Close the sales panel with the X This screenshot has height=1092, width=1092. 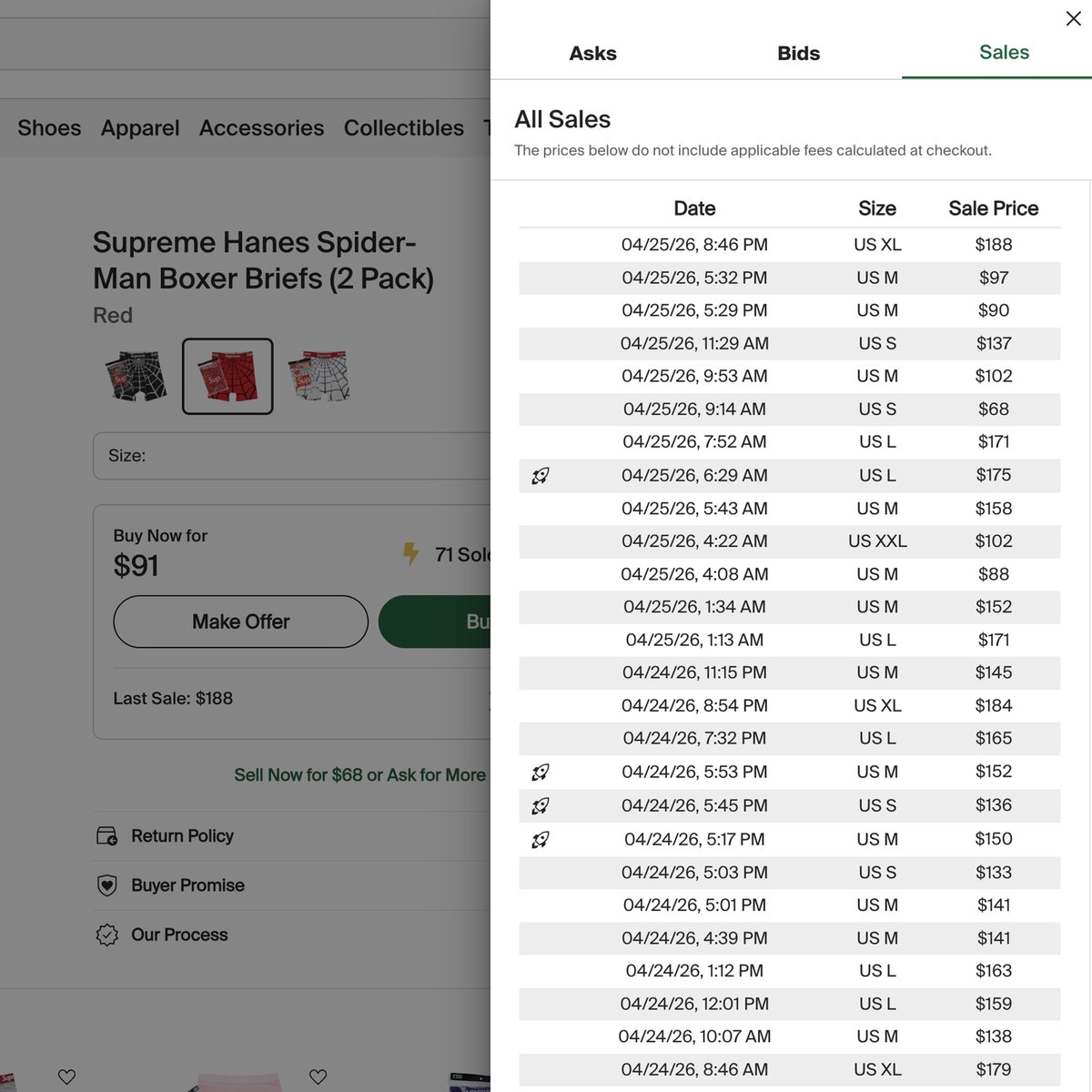(1073, 19)
